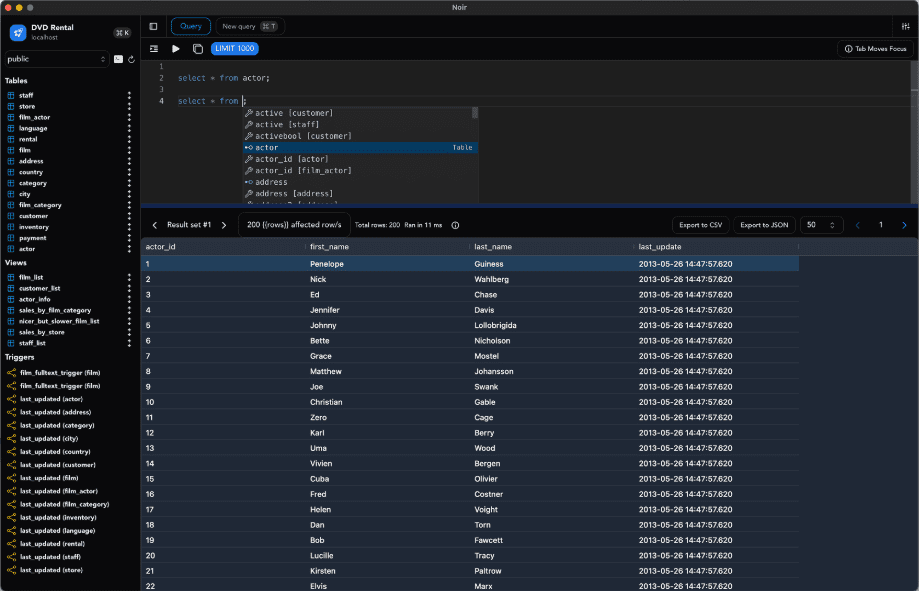
Task: Click the refresh schema icon
Action: [131, 59]
